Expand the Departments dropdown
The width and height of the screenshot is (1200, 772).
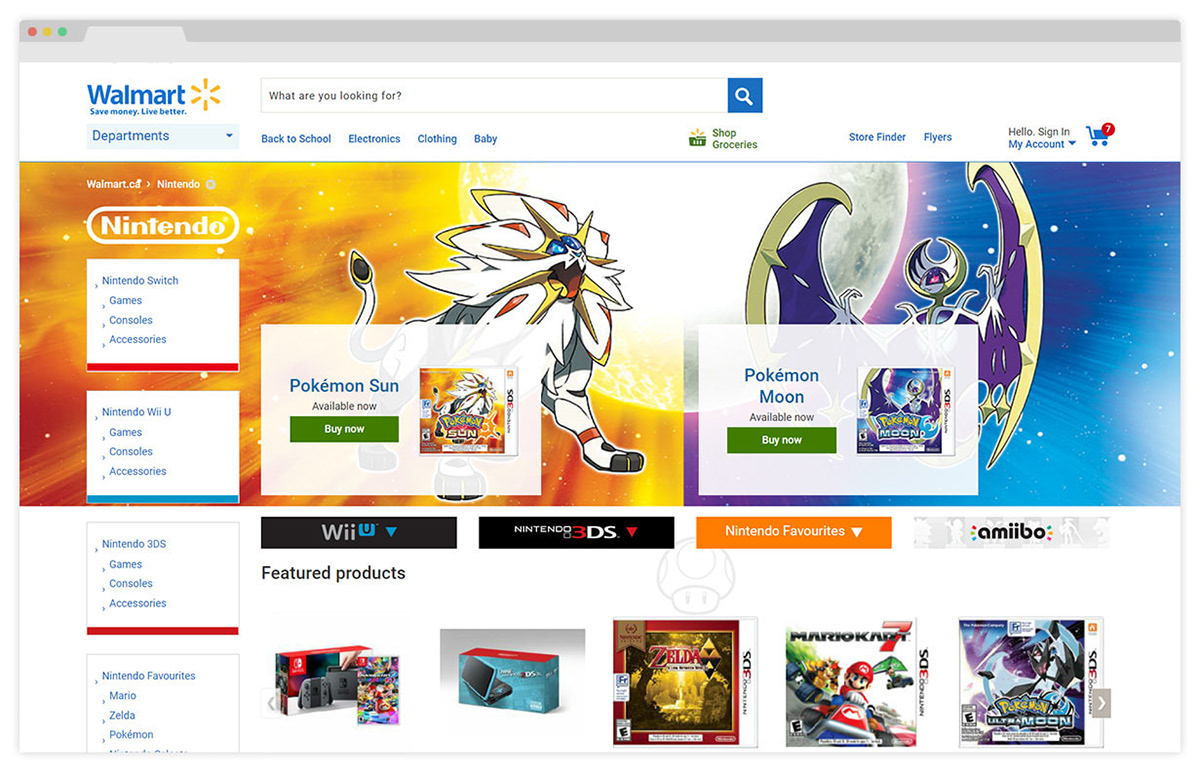[163, 136]
